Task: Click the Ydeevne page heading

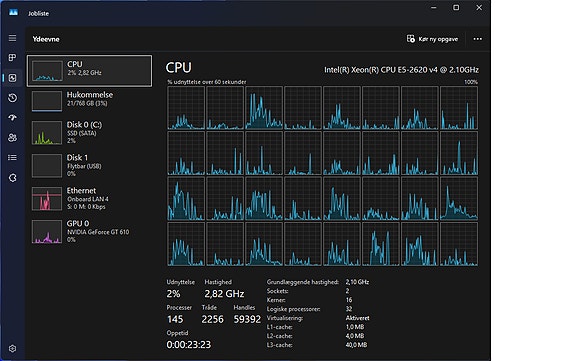Action: [46, 39]
